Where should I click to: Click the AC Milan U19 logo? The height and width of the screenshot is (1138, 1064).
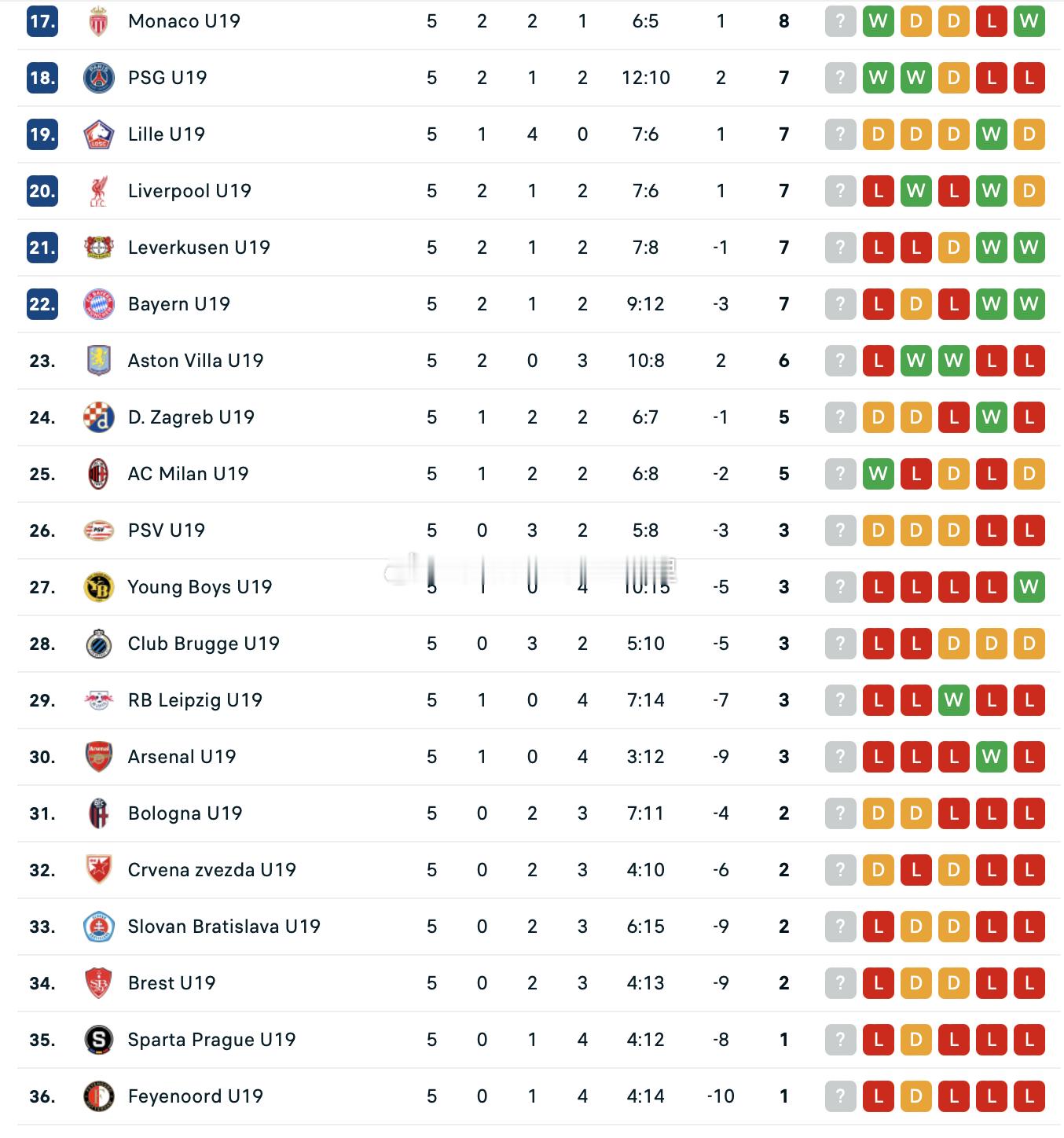point(98,474)
